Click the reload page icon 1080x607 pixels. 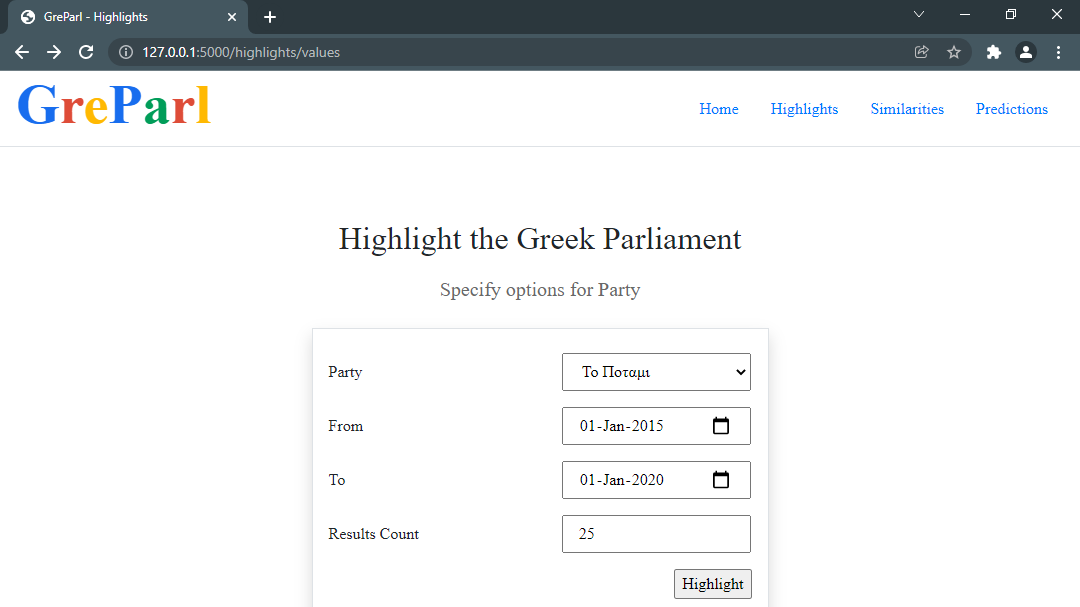[x=86, y=52]
